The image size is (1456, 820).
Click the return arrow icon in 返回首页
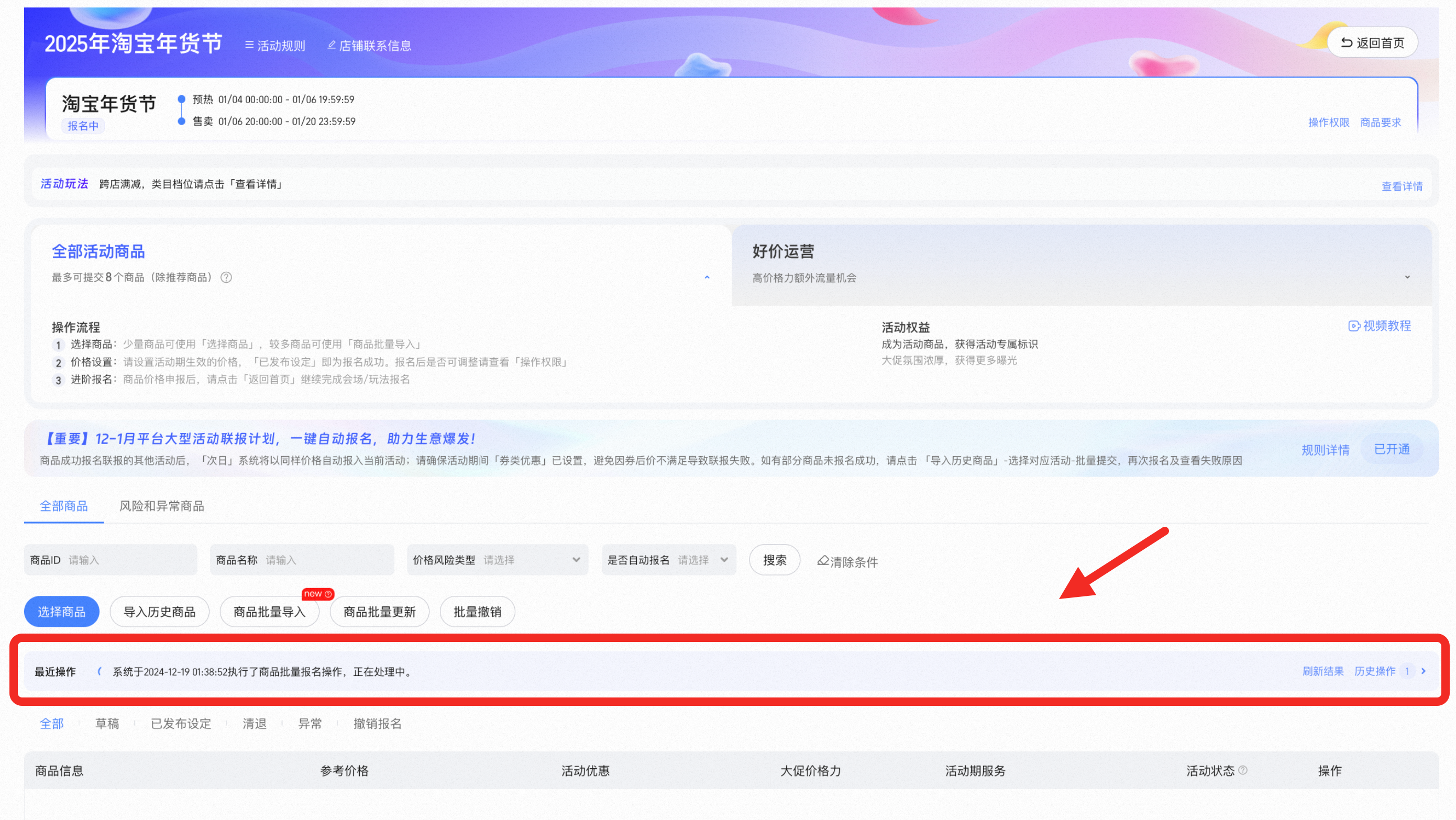(1347, 43)
